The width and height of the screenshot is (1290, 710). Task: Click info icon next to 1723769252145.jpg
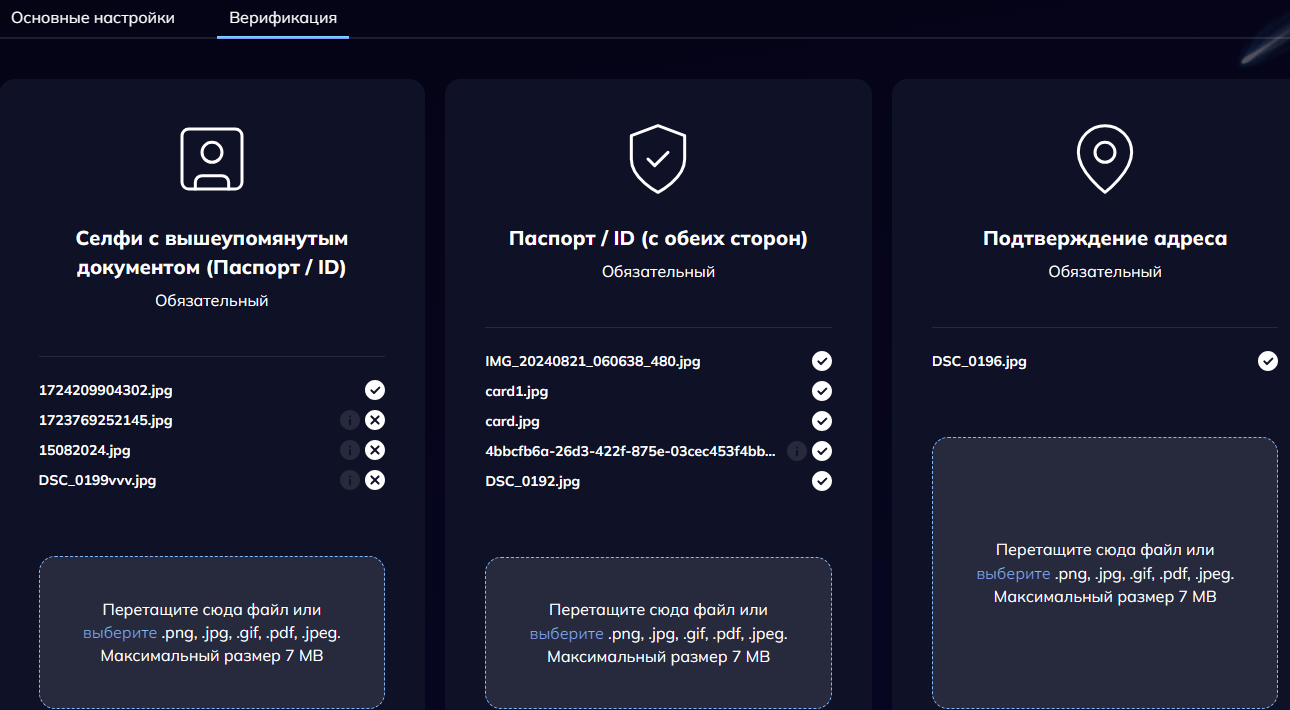pos(349,421)
